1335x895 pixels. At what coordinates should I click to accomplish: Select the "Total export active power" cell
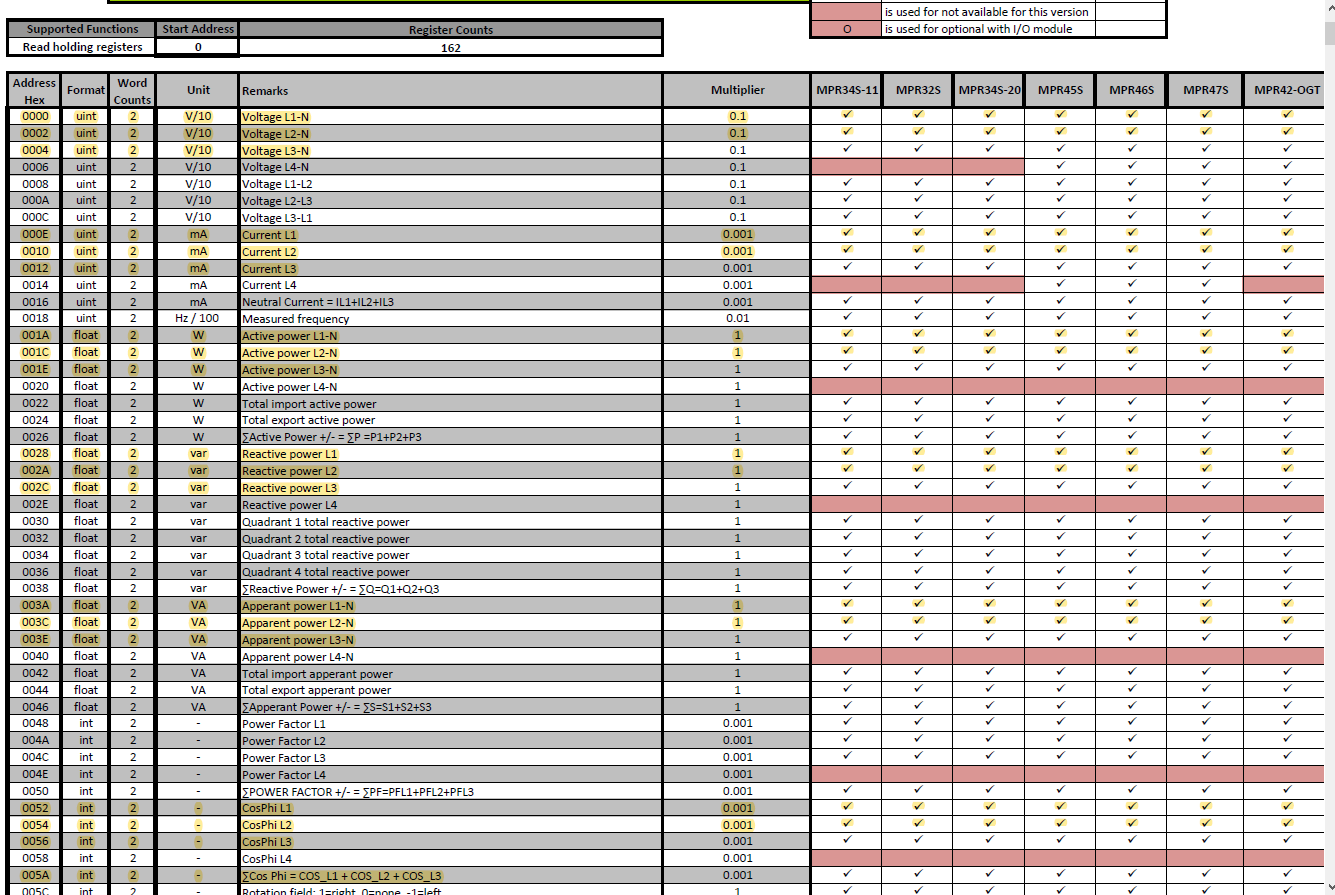click(x=451, y=420)
